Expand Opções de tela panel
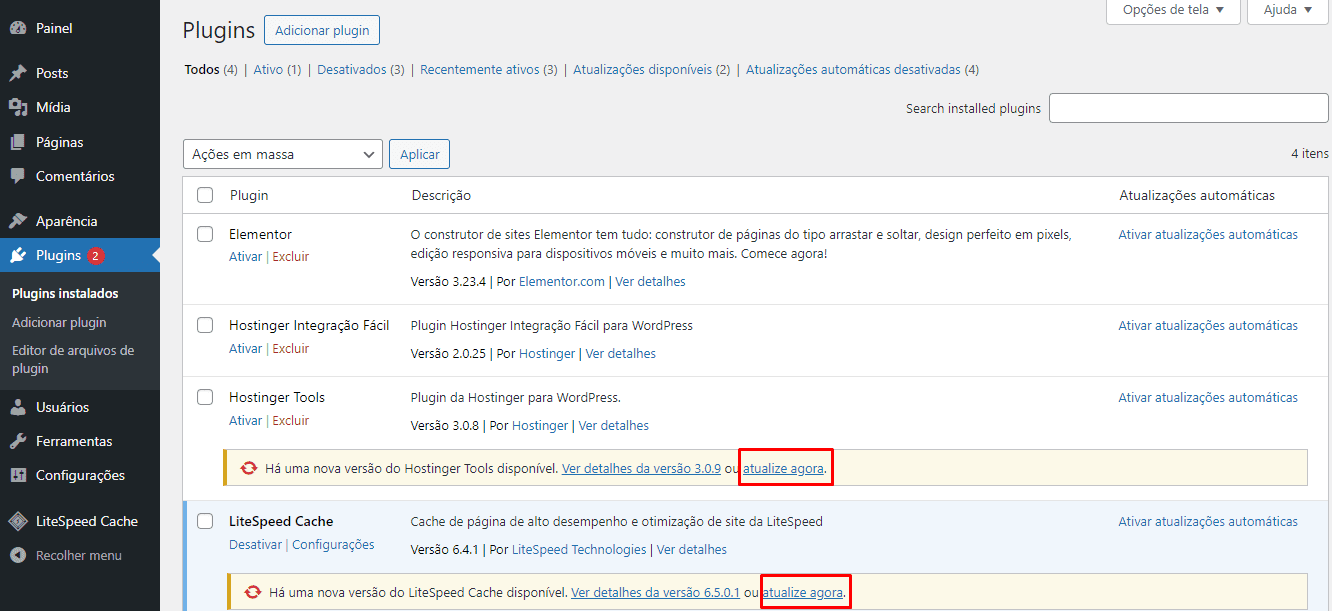 click(x=1173, y=10)
